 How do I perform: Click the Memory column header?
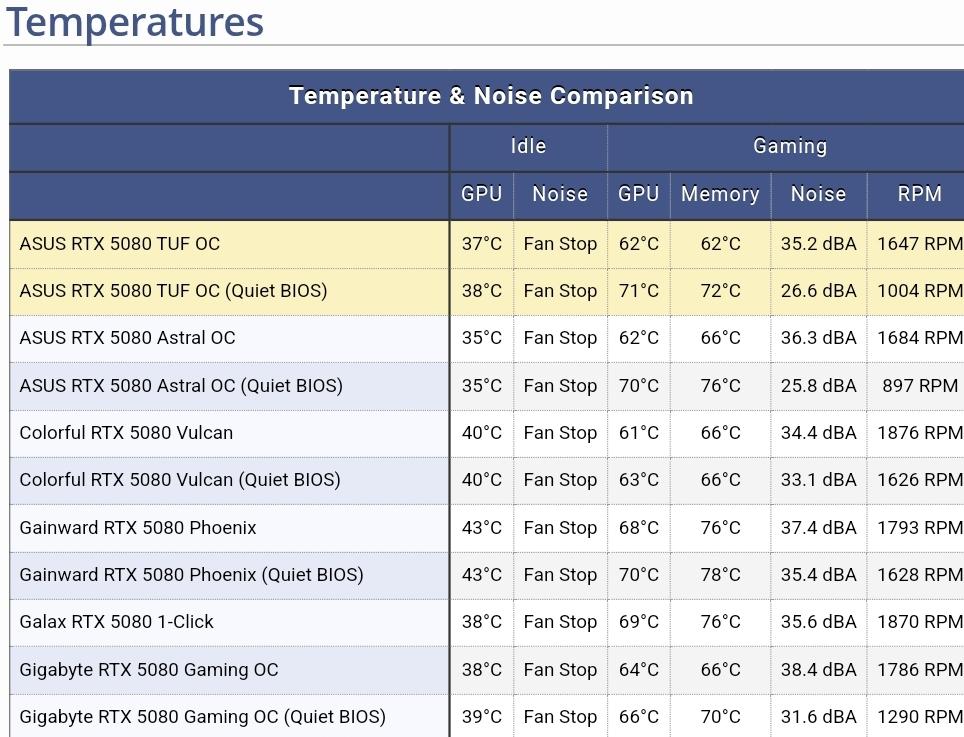[720, 194]
